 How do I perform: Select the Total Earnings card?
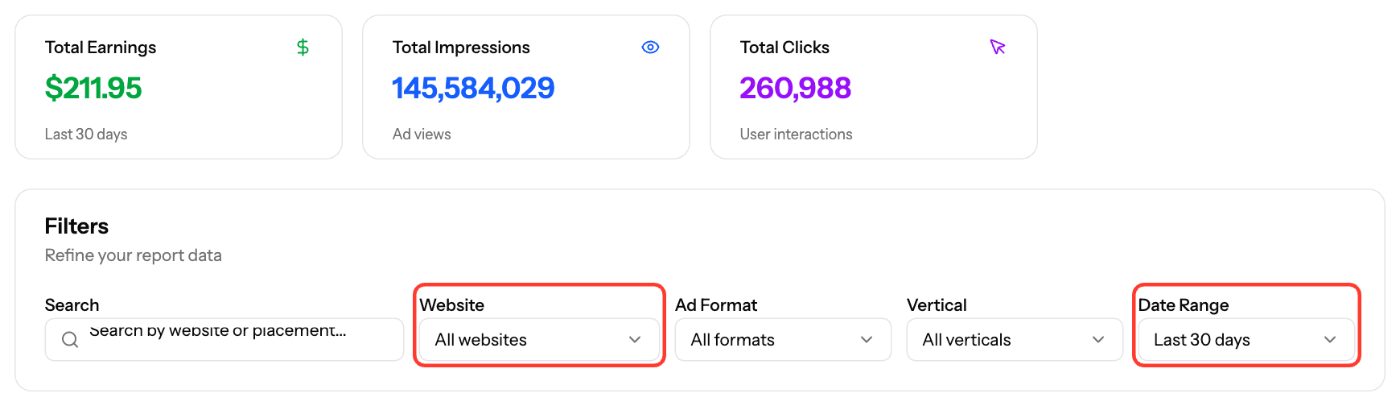pos(179,87)
